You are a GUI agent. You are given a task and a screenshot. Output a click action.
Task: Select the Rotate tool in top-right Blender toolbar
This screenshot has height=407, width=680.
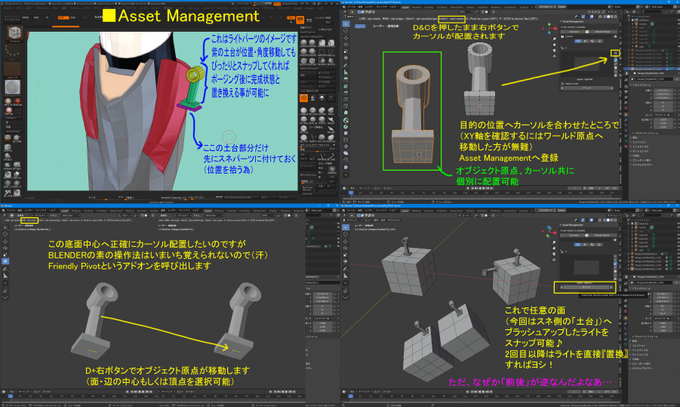(346, 44)
